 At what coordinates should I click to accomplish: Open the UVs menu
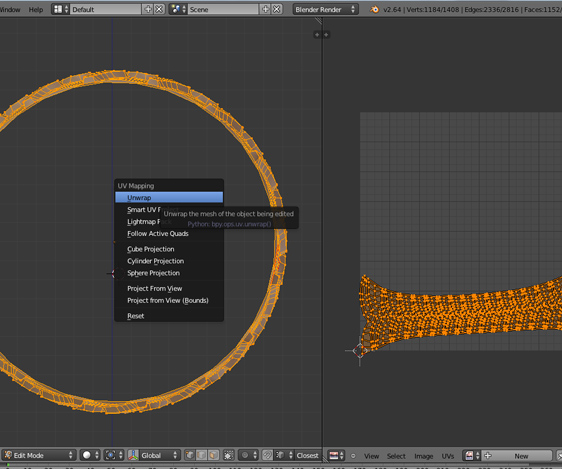[448, 456]
